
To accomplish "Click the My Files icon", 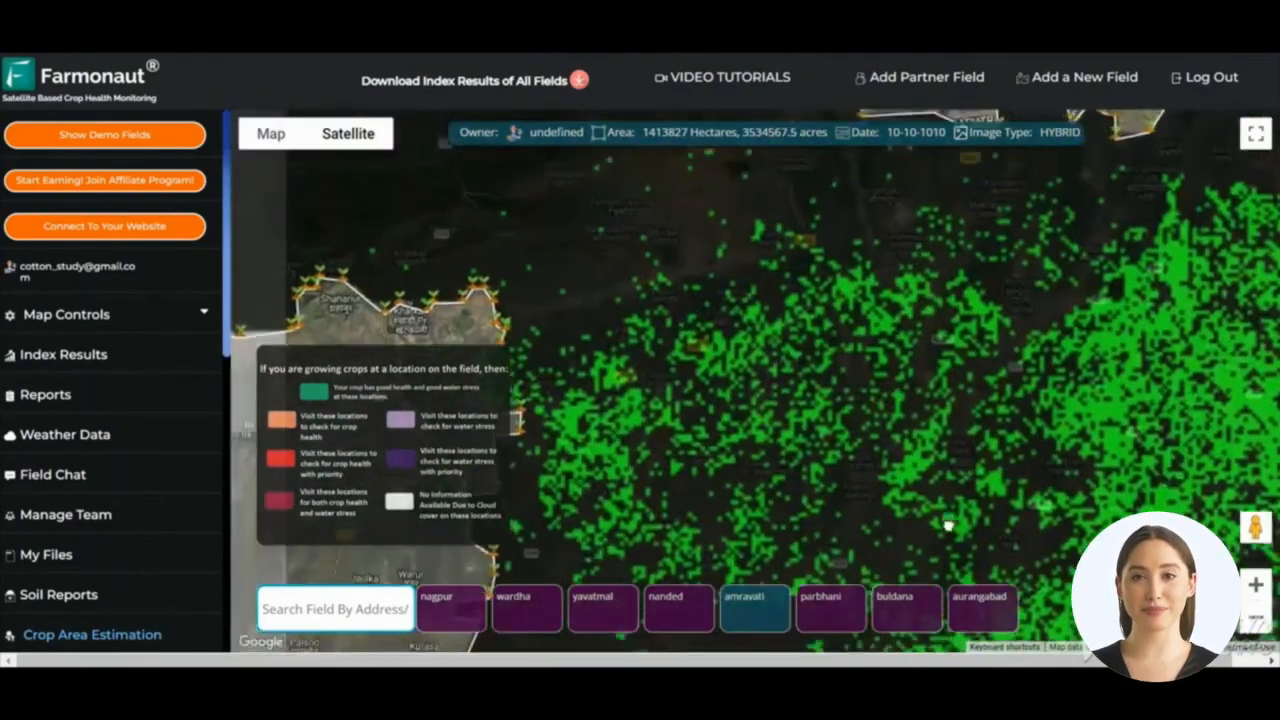I will pyautogui.click(x=10, y=555).
